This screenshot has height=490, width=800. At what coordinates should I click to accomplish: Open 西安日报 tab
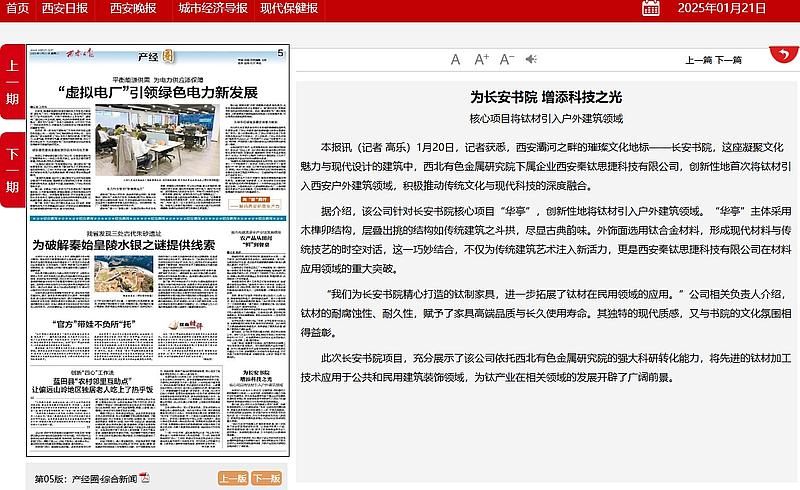65,9
